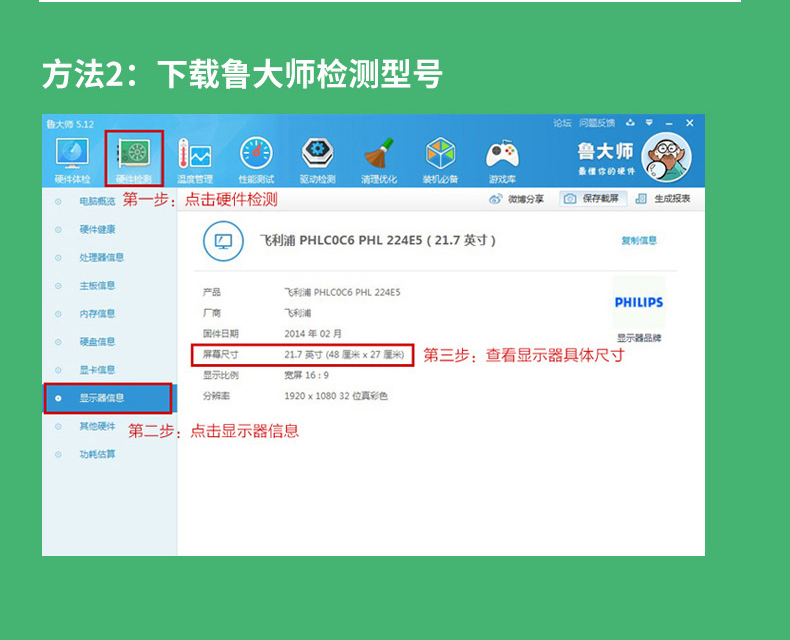Screen dimensions: 790x640
Task: Click the monitor icon beside 飞利浦 title
Action: pos(223,241)
